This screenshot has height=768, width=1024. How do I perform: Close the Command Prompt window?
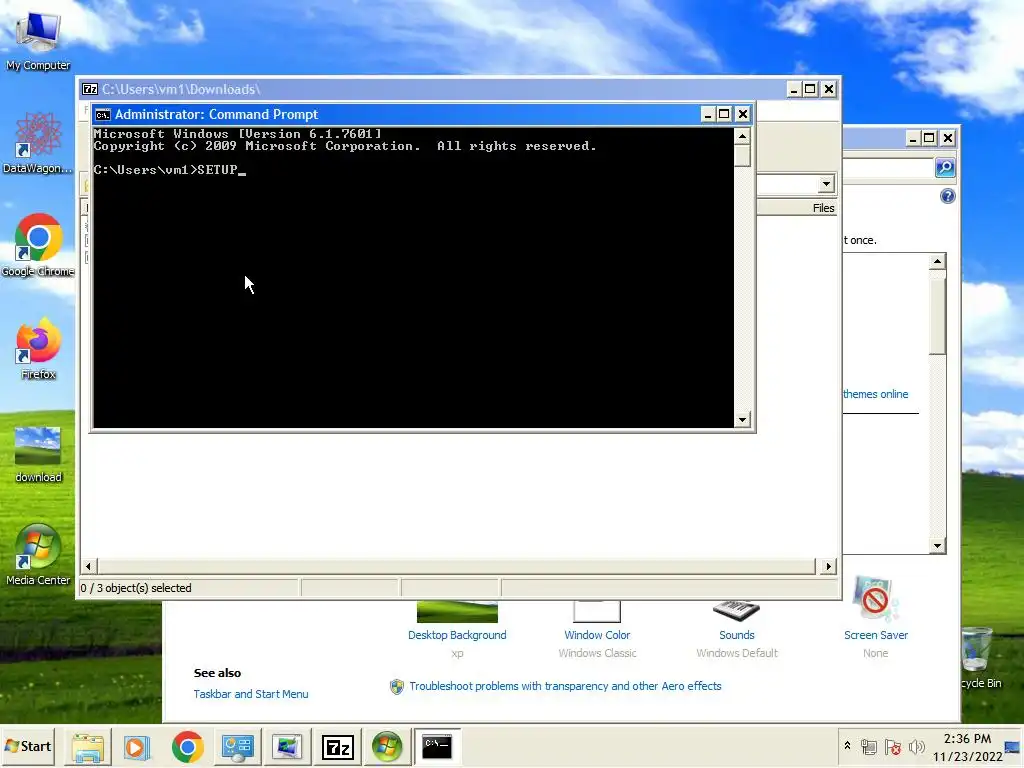point(743,114)
